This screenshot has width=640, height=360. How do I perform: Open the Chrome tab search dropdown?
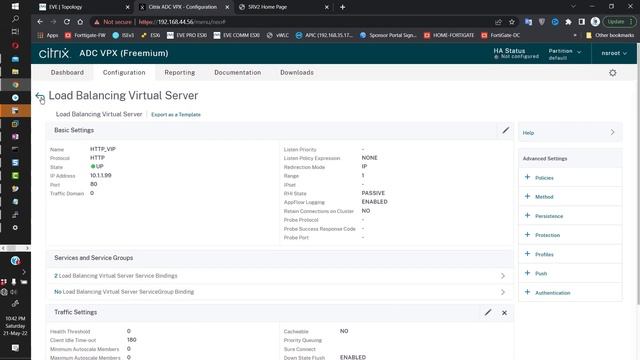tap(573, 7)
